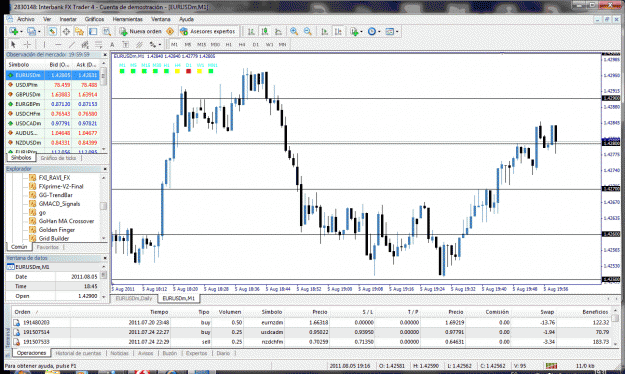Open the Gráficos menu
The image size is (625, 374).
coord(94,19)
